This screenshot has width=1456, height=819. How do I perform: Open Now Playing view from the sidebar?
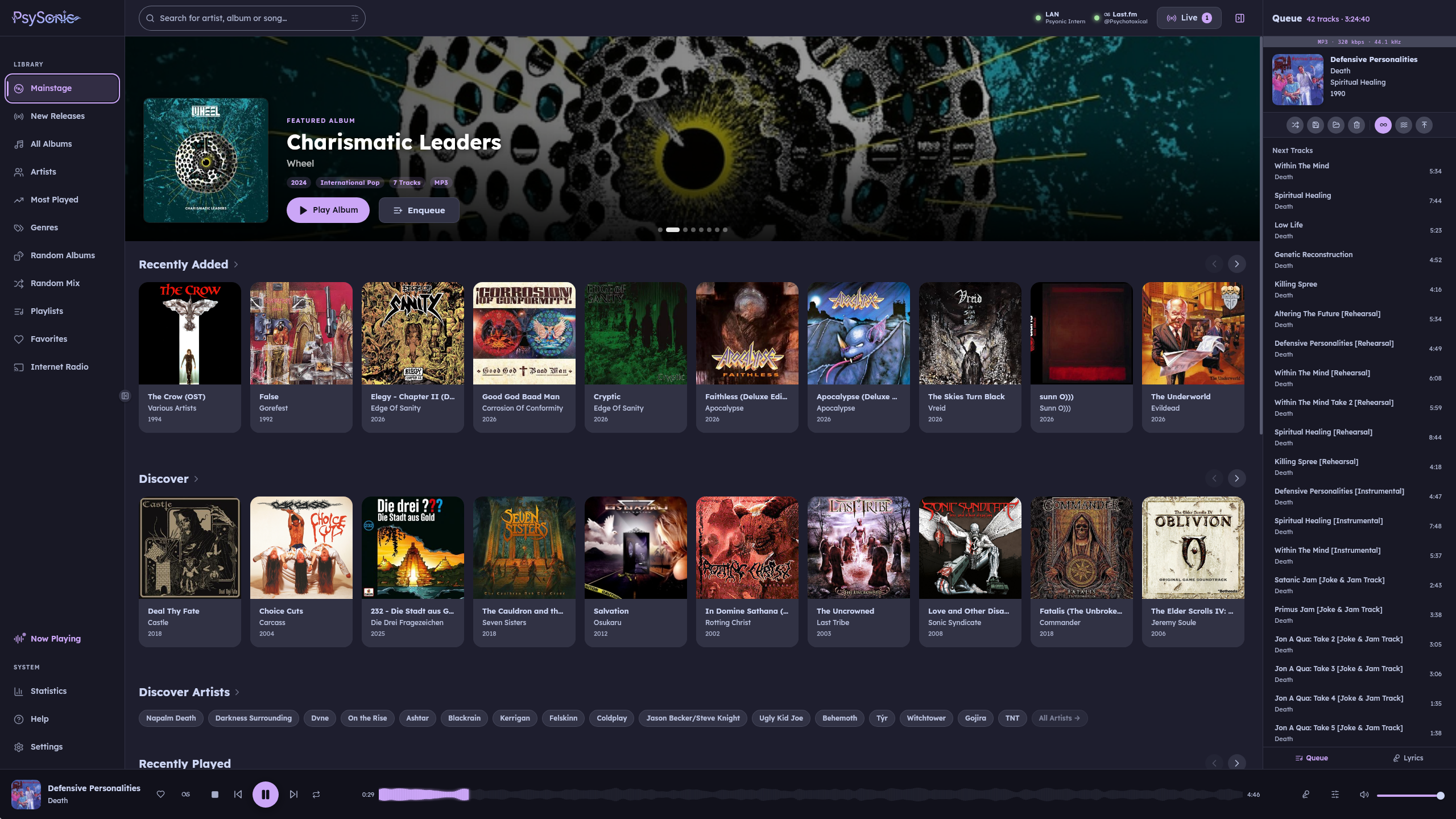[x=62, y=639]
